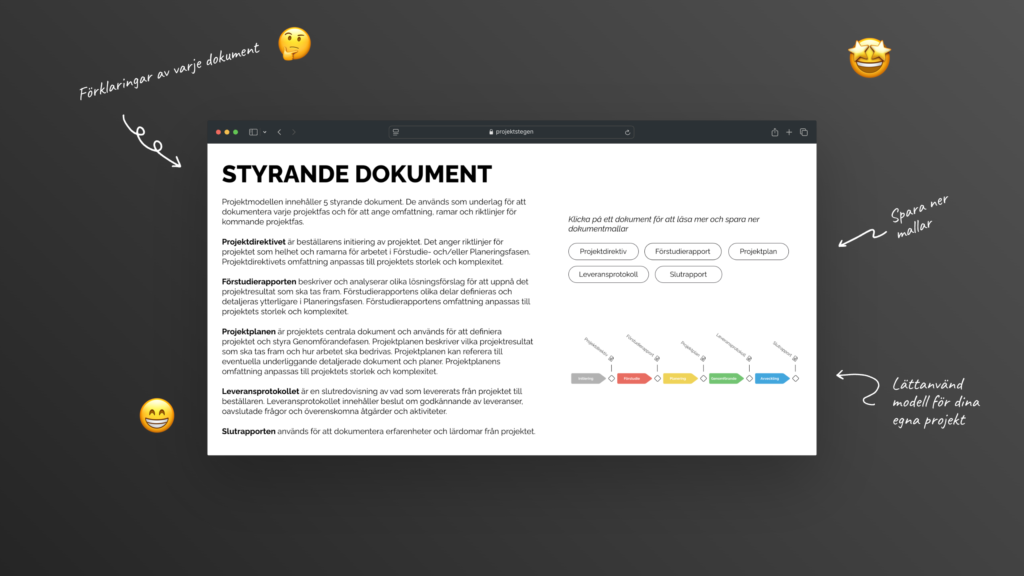Click the yellow Planering phase arrow
The width and height of the screenshot is (1024, 576).
pyautogui.click(x=679, y=378)
